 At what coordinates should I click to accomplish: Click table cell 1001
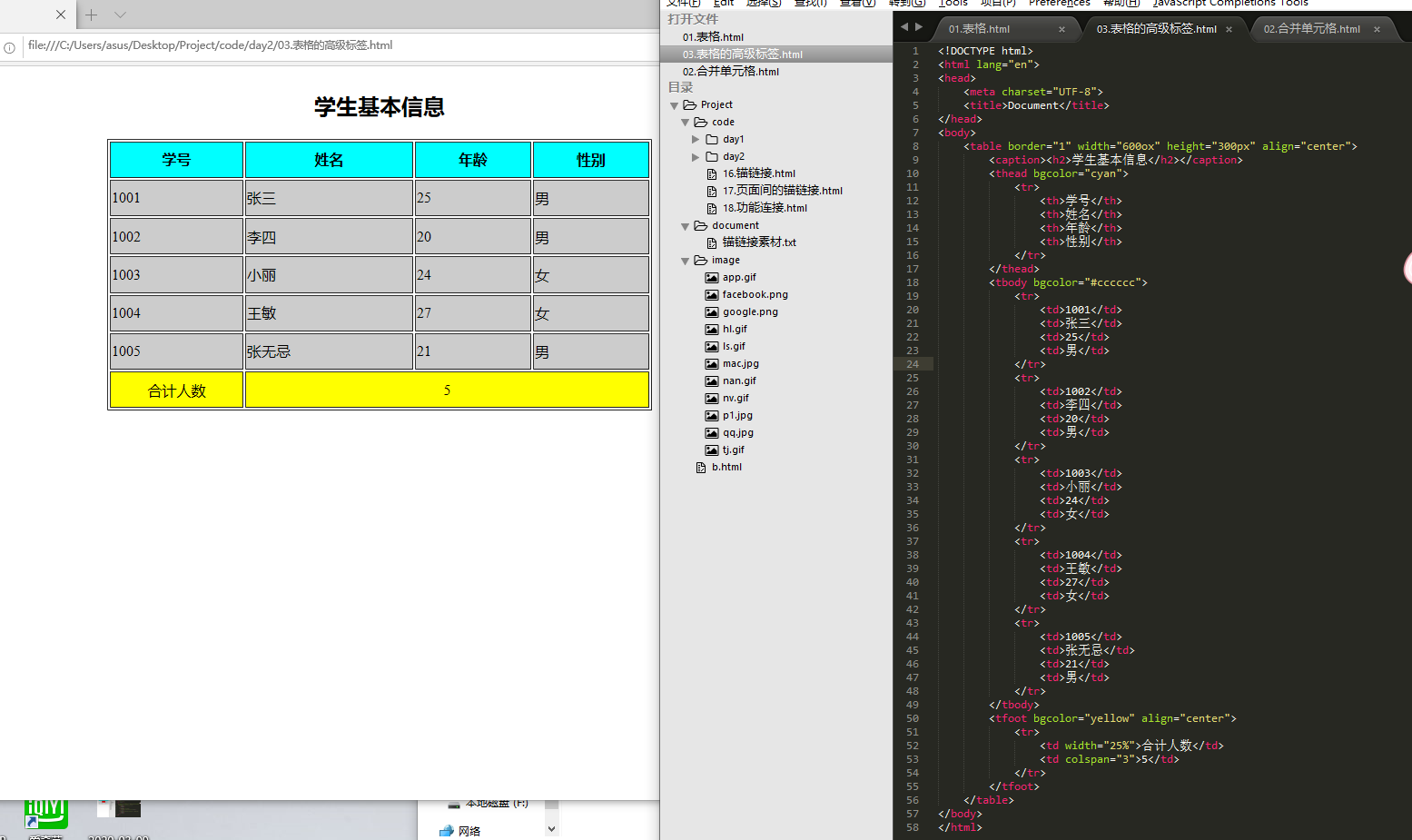176,198
